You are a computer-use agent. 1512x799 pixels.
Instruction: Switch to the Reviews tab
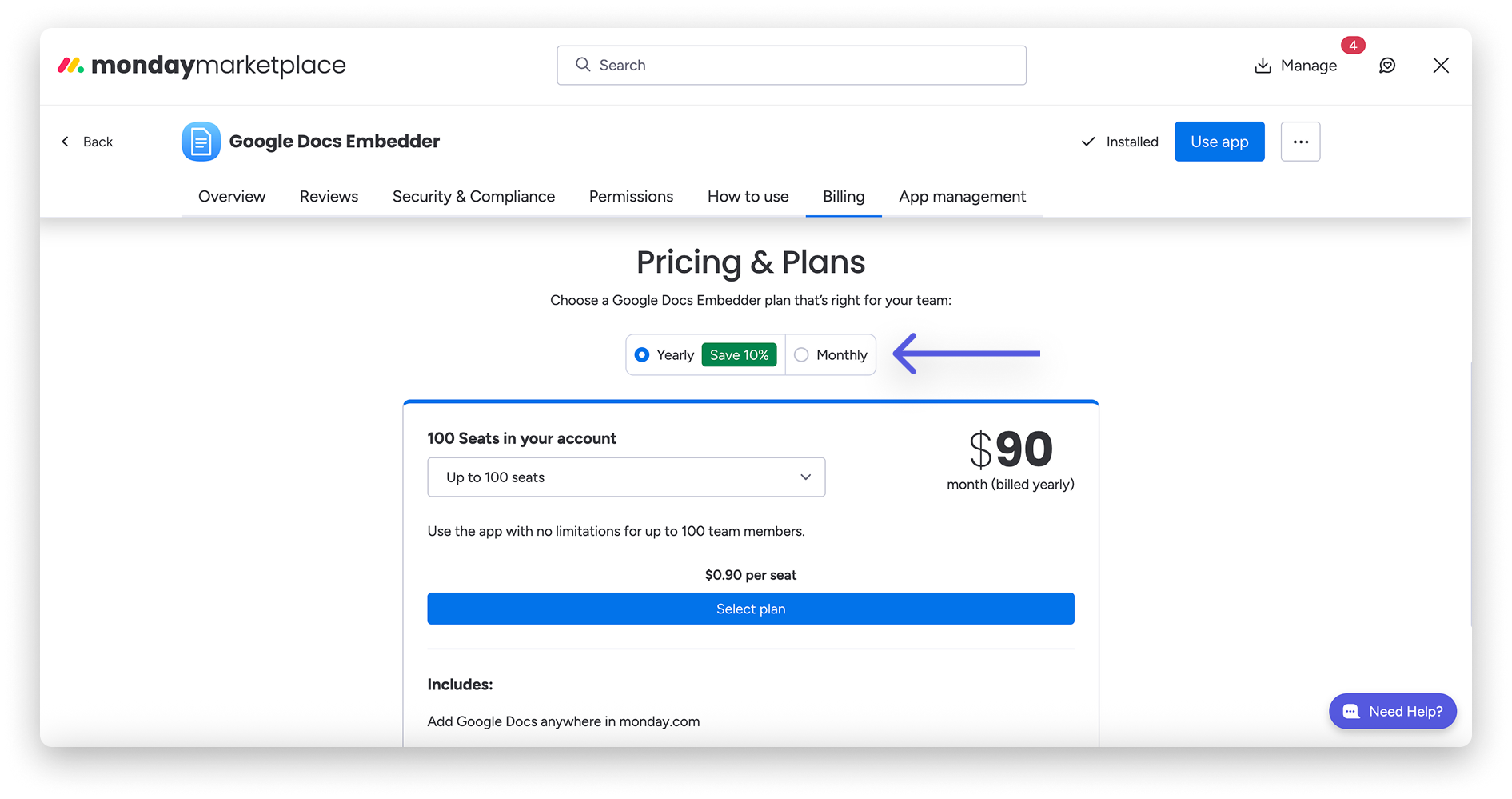coord(329,197)
